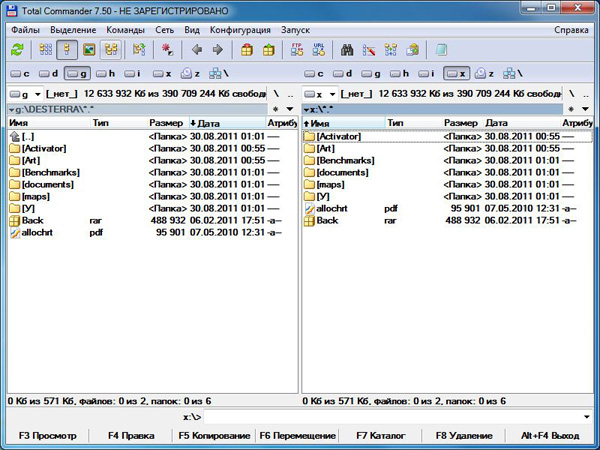Image resolution: width=600 pixels, height=450 pixels.
Task: Click the Reread source refresh icon
Action: 17,50
